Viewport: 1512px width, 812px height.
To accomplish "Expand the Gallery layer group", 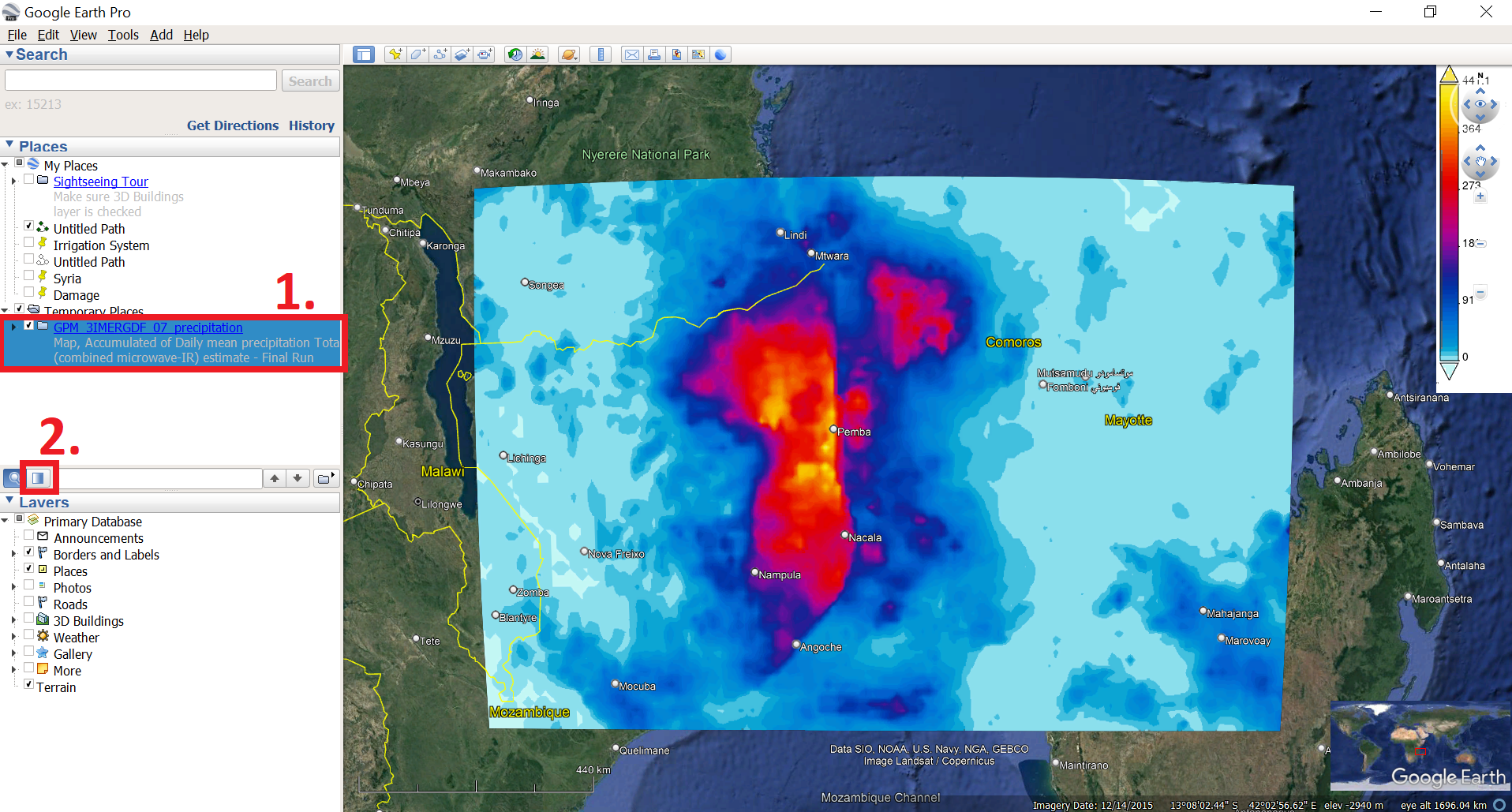I will [x=13, y=653].
